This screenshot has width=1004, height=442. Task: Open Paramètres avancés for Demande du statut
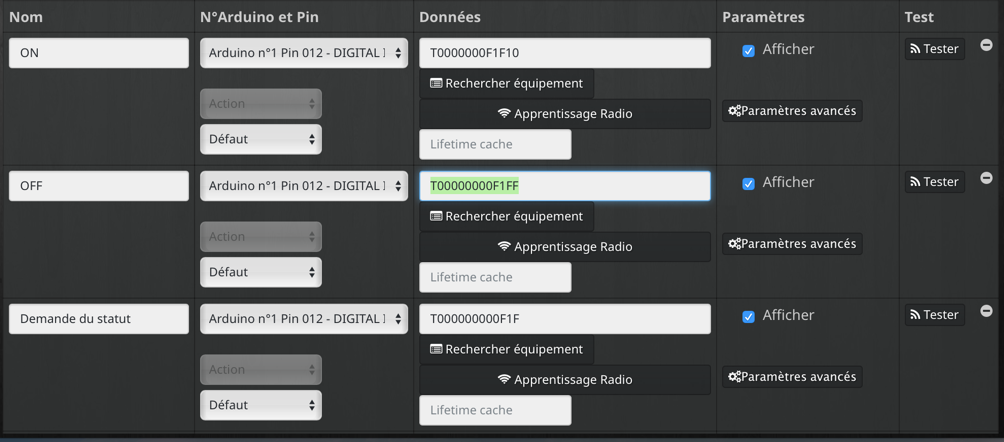point(793,377)
